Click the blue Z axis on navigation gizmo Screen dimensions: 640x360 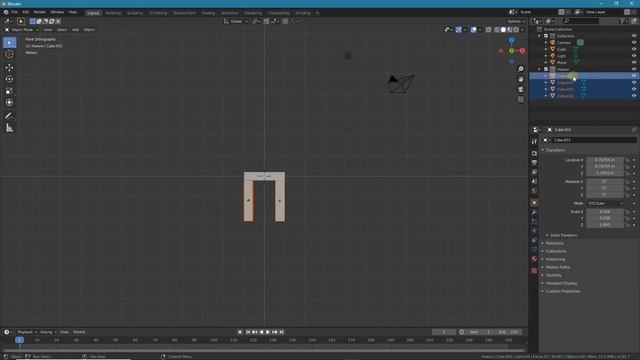511,40
